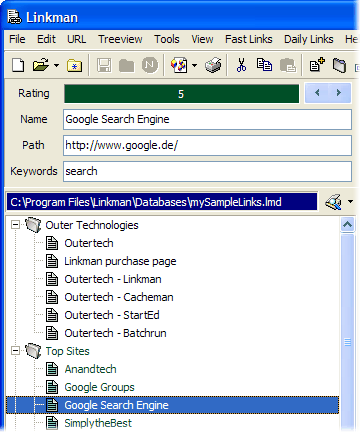Click the Path field with google.de URL
Viewport: 360px width, 433px height.
tap(207, 145)
